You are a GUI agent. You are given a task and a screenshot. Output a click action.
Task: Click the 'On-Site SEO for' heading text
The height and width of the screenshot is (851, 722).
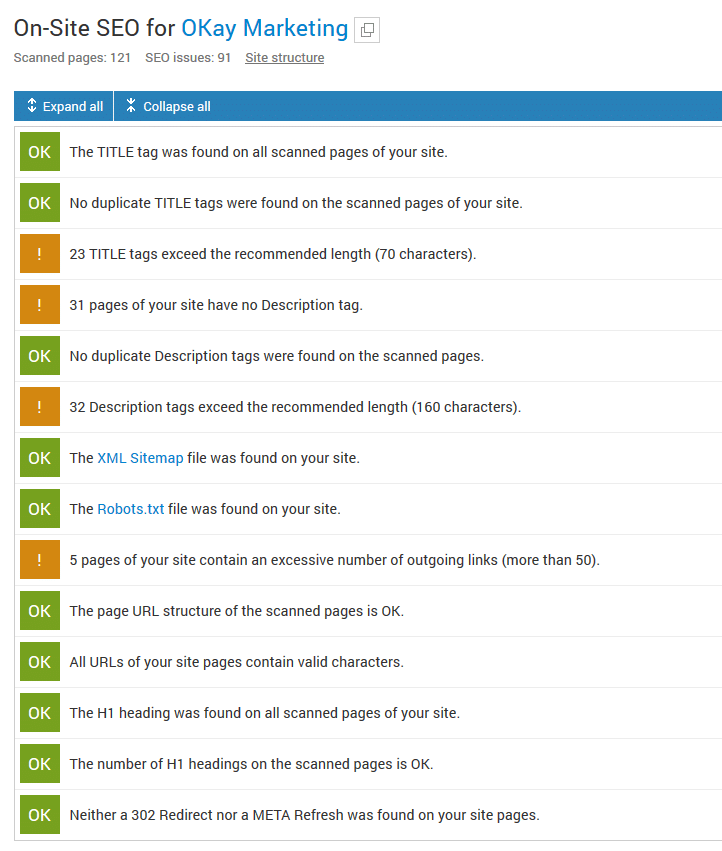coord(94,28)
